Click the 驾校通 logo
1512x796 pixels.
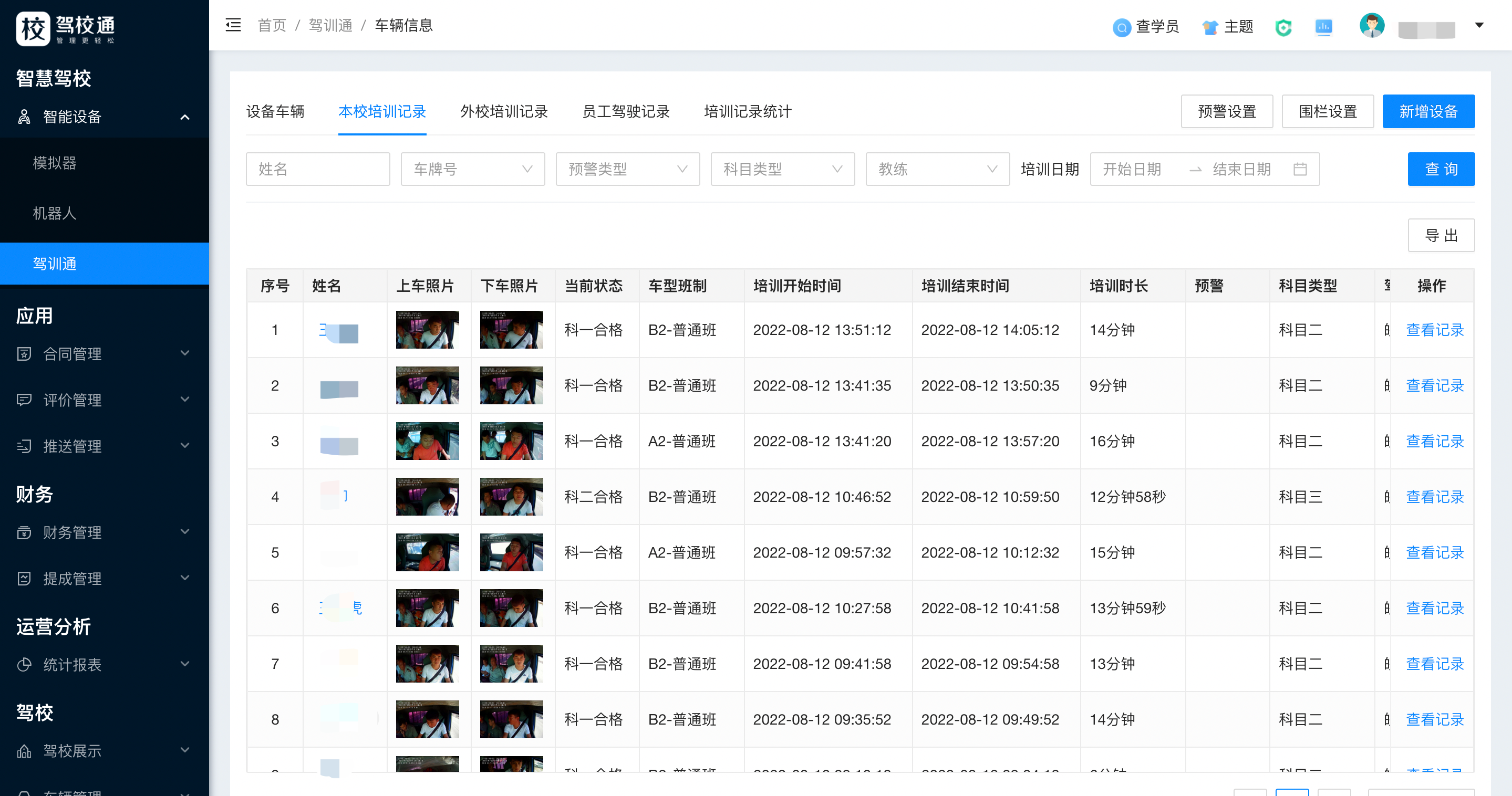[x=65, y=28]
